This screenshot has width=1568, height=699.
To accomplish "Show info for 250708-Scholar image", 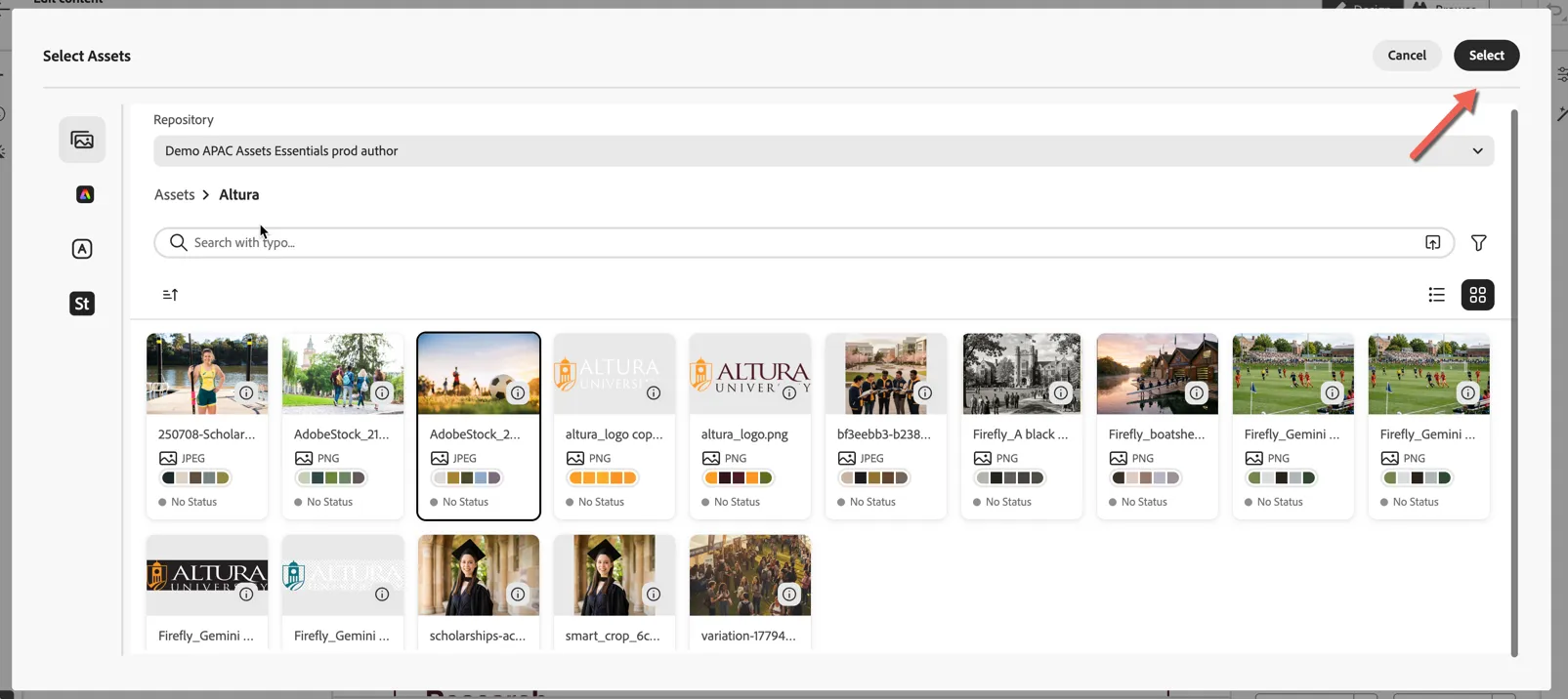I will click(x=246, y=392).
